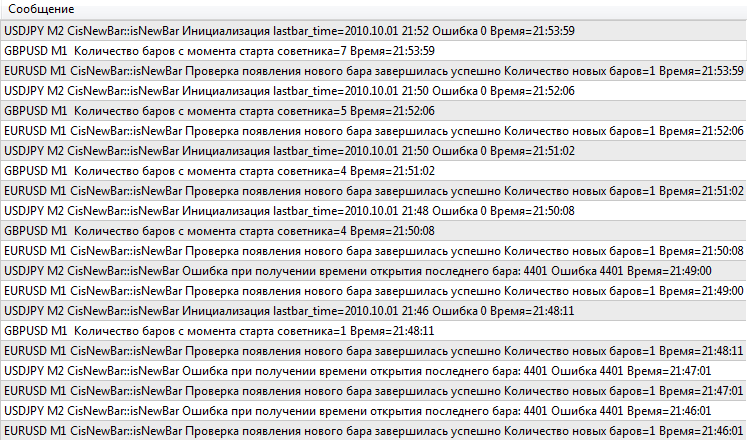Screen dimensions: 747x440
Task: Select GBPUSD M1 row with Время=21:51:02
Action: point(374,171)
